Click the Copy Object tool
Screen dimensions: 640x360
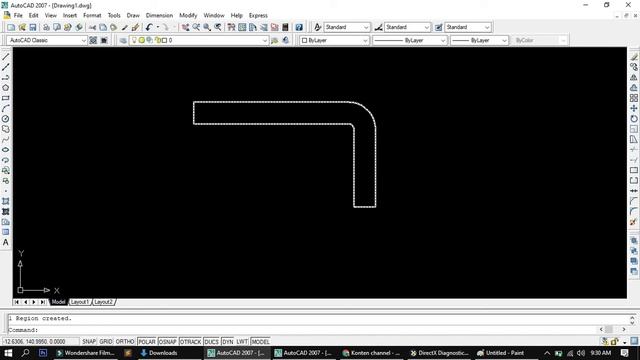[x=633, y=67]
